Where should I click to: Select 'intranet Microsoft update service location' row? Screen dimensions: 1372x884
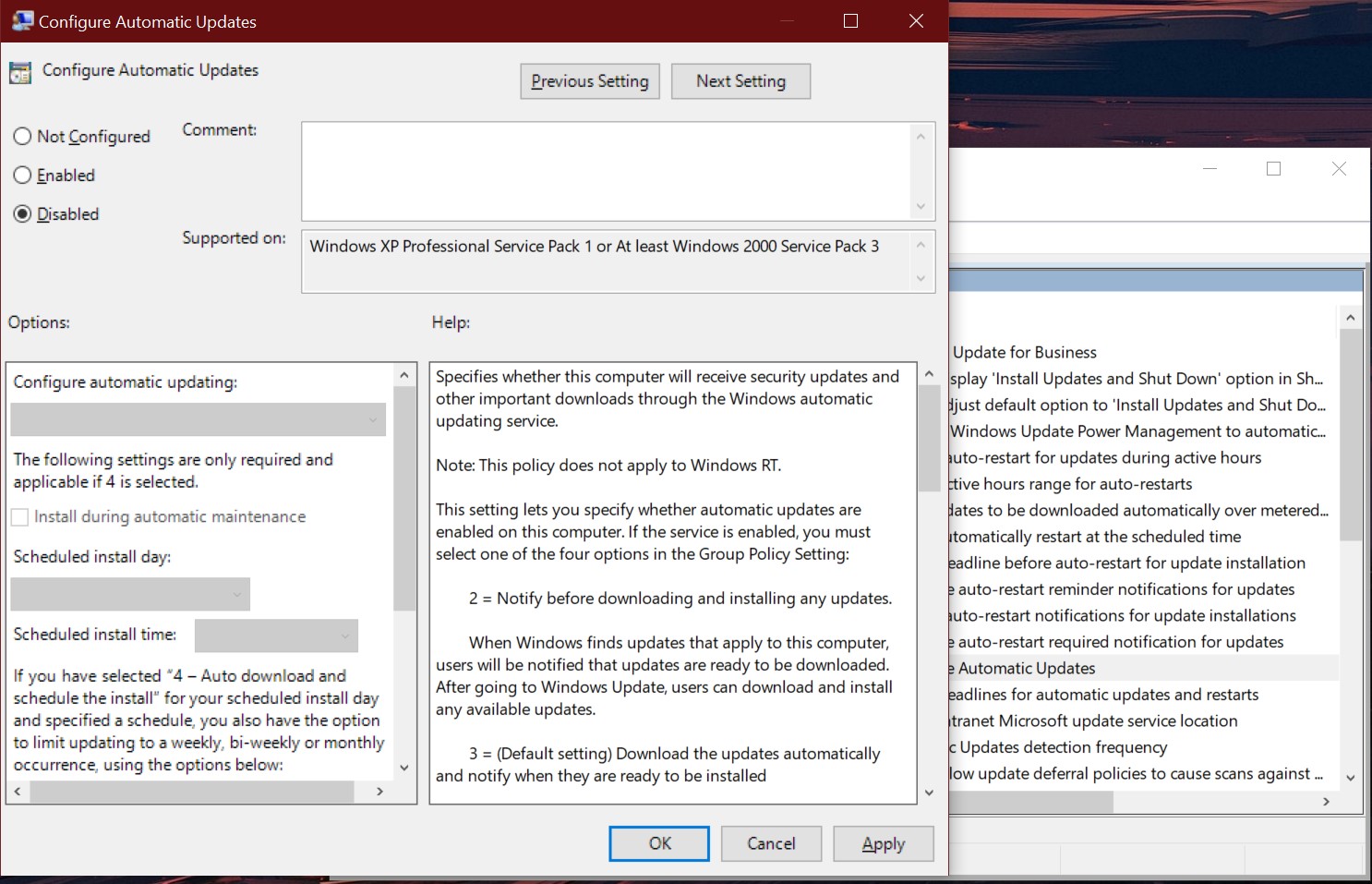(x=1094, y=721)
